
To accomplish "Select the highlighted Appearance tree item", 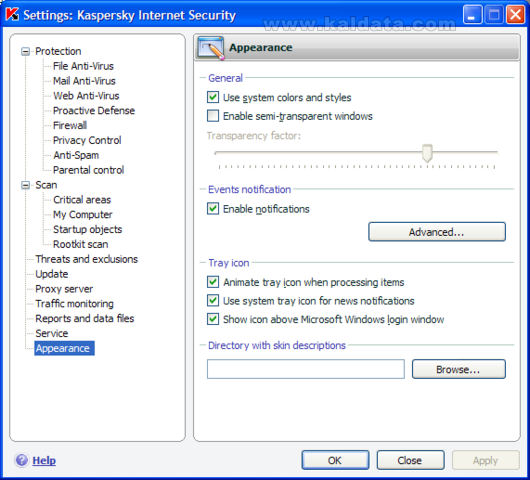I will [x=64, y=348].
